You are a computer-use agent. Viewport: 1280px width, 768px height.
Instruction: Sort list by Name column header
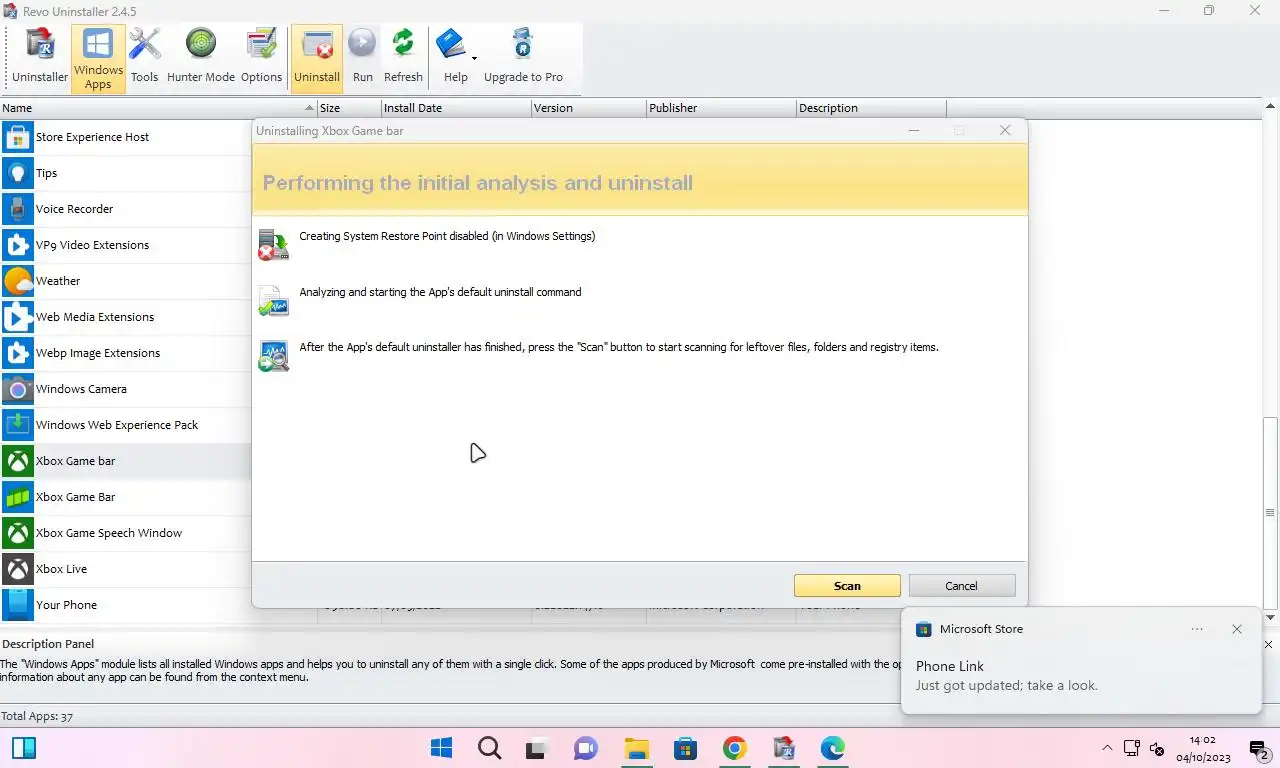[x=158, y=108]
